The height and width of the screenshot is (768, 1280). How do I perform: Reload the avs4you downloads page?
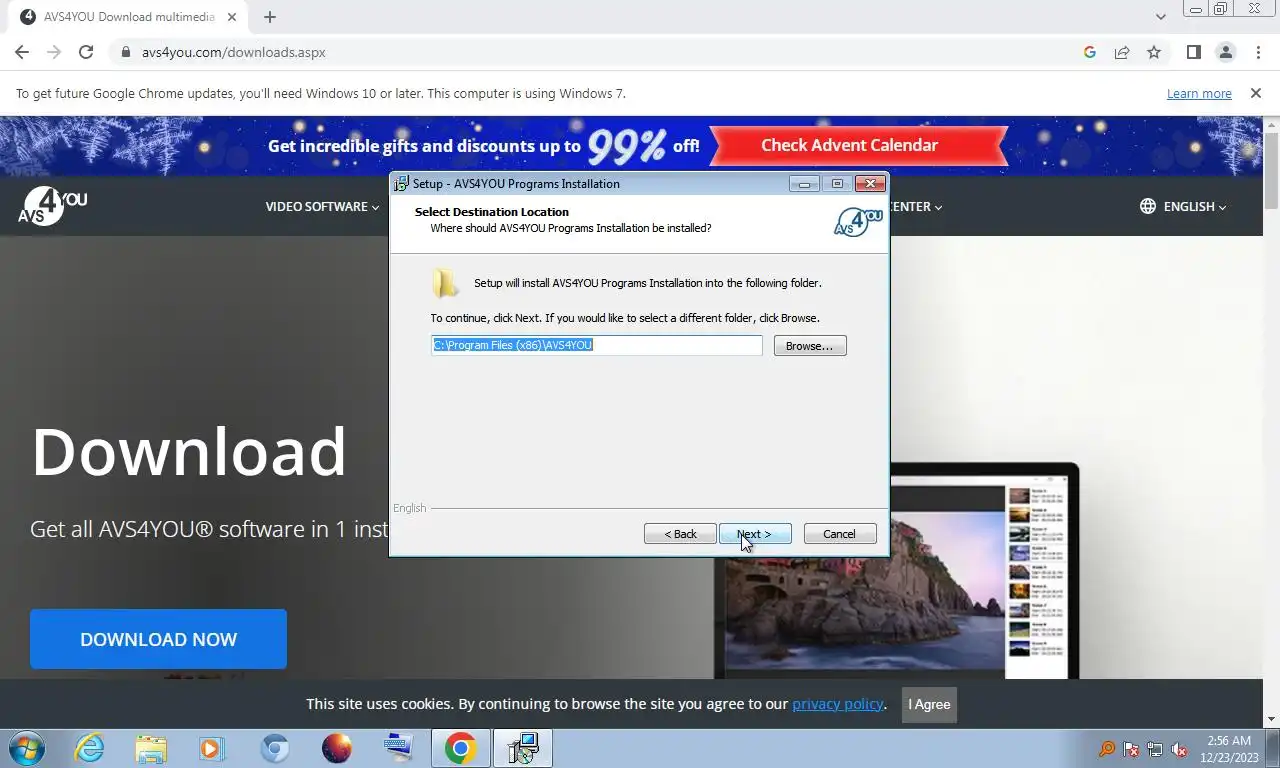point(86,52)
